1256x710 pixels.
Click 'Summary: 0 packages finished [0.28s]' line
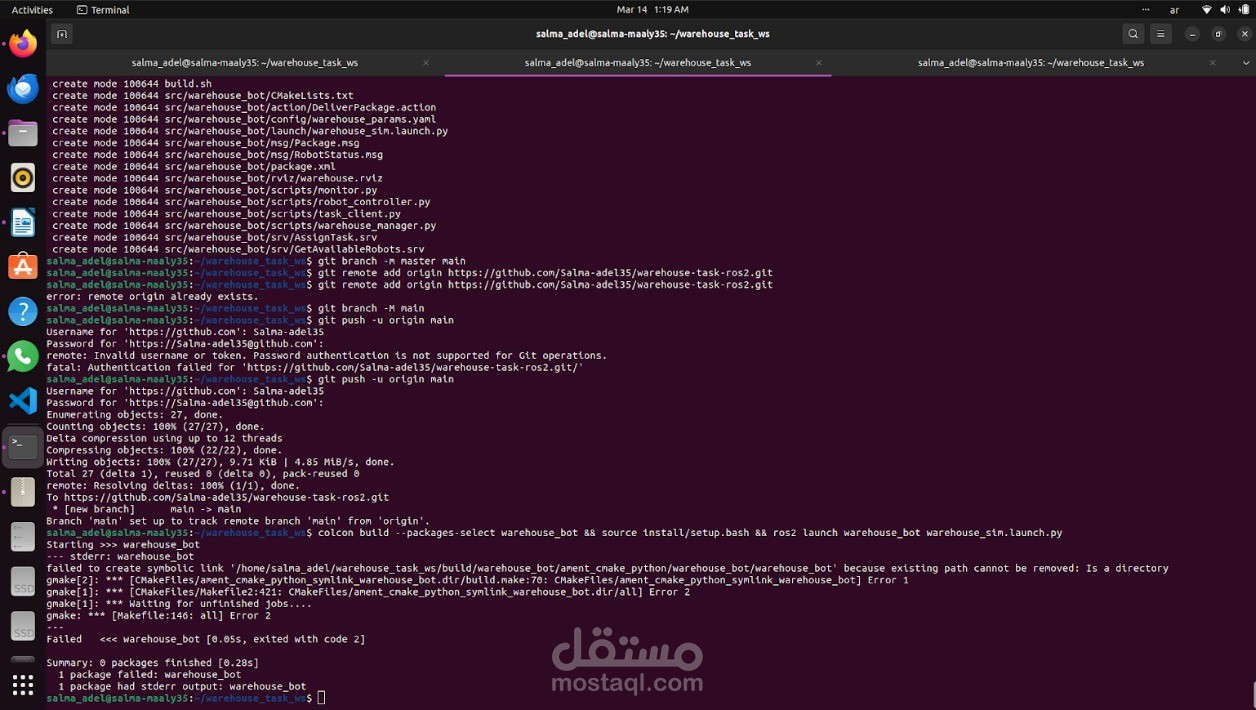152,662
